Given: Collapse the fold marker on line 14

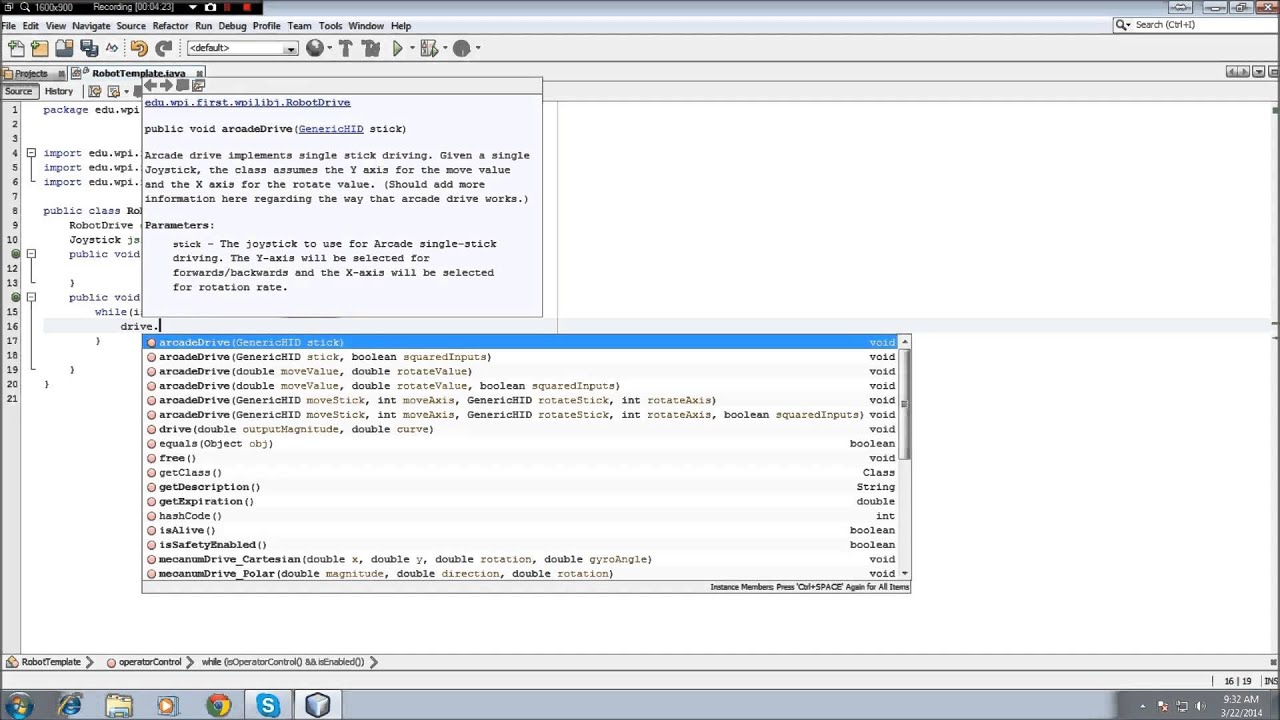Looking at the screenshot, I should pos(31,297).
